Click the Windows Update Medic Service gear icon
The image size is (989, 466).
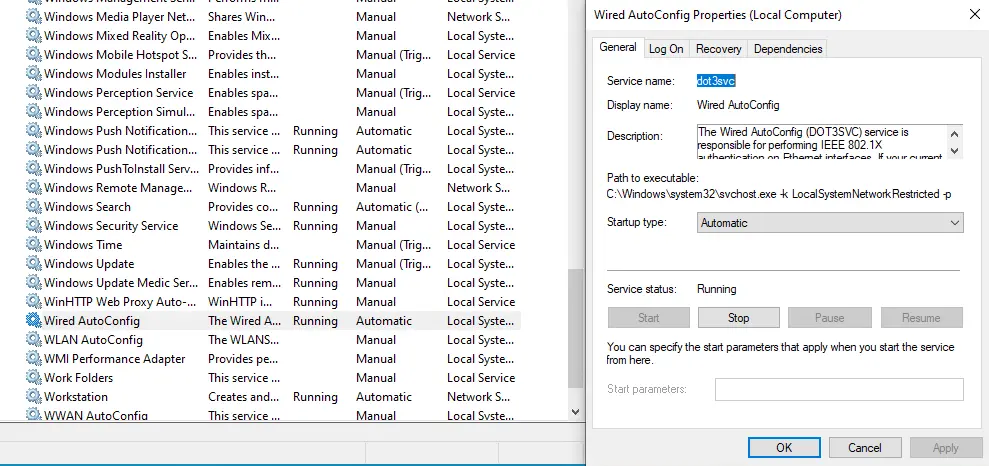[x=33, y=283]
